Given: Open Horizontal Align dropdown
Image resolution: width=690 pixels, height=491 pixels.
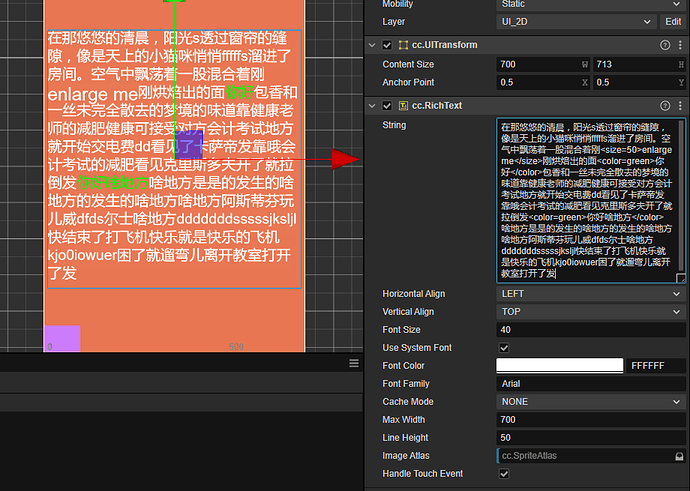Looking at the screenshot, I should coord(591,294).
